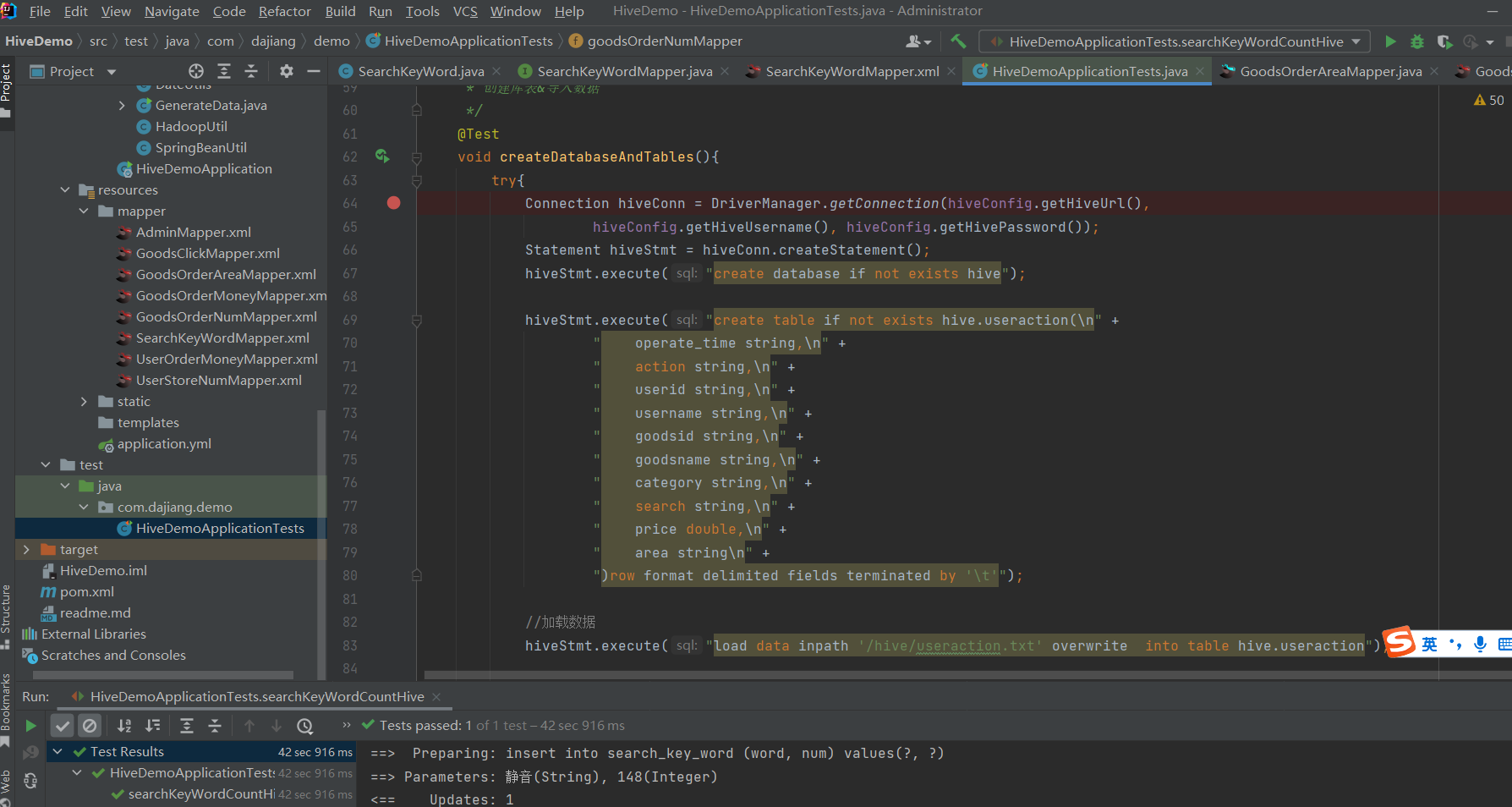Start debugging with the green bug icon

pyautogui.click(x=1417, y=41)
